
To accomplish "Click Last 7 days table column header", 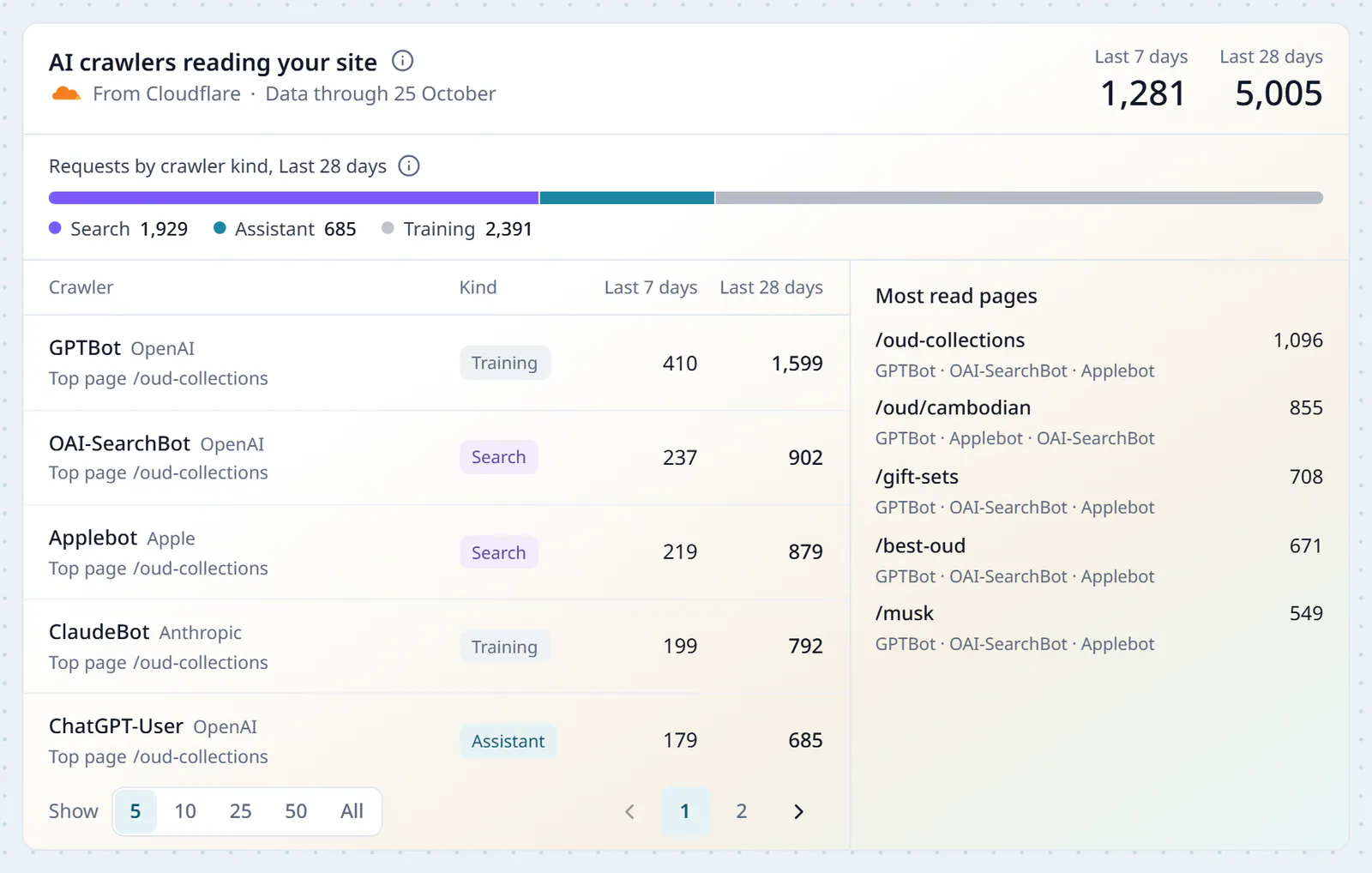I will pos(651,287).
